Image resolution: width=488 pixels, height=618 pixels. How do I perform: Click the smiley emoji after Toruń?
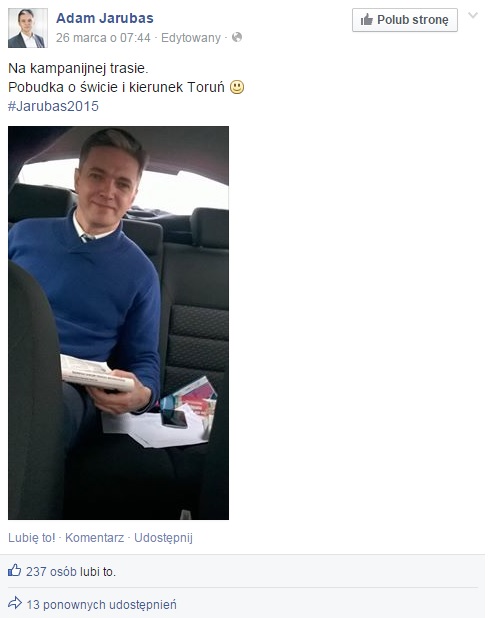(237, 87)
